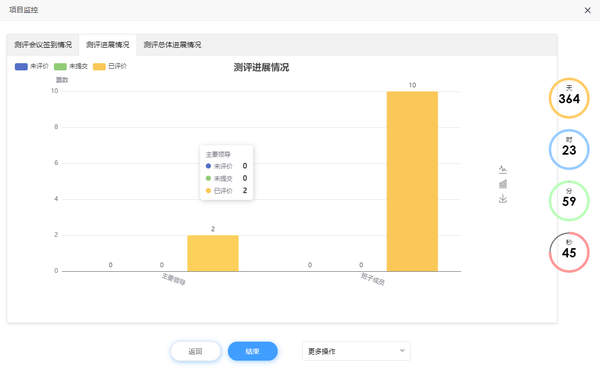Toggle the 已评价 legend series
This screenshot has width=600, height=374.
click(x=110, y=67)
